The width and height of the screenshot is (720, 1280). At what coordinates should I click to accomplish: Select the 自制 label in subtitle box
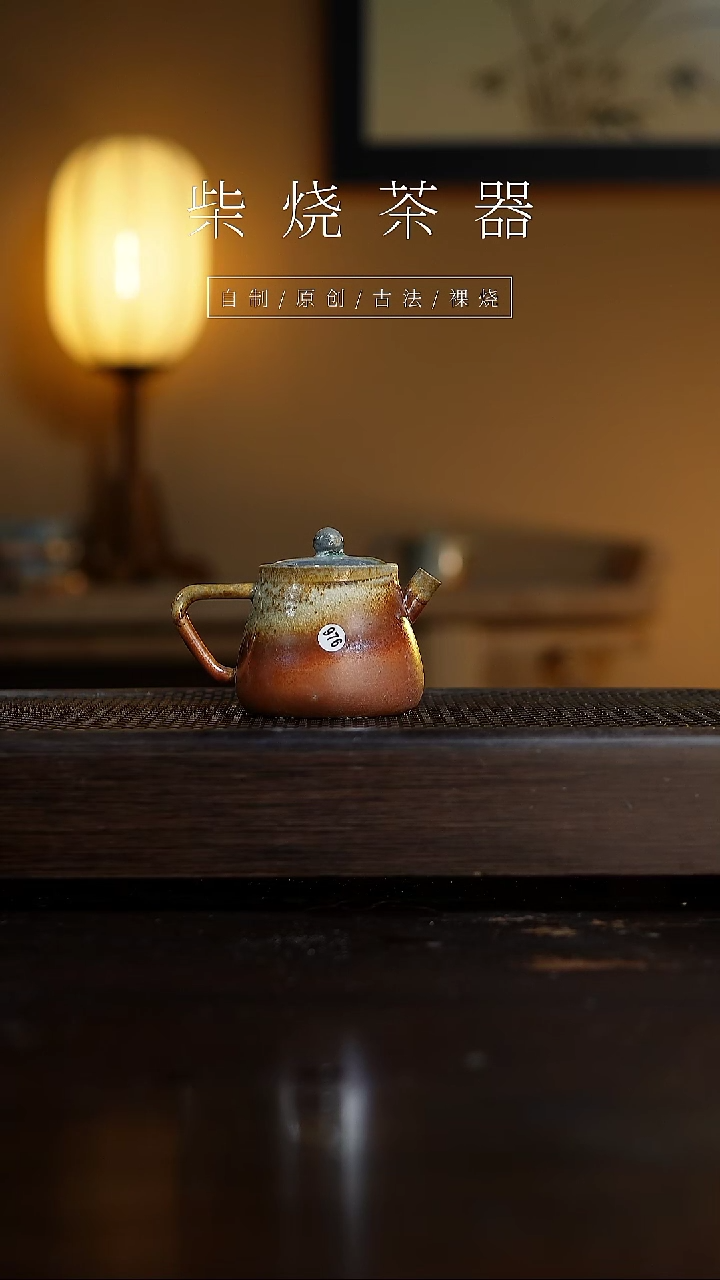pyautogui.click(x=245, y=298)
